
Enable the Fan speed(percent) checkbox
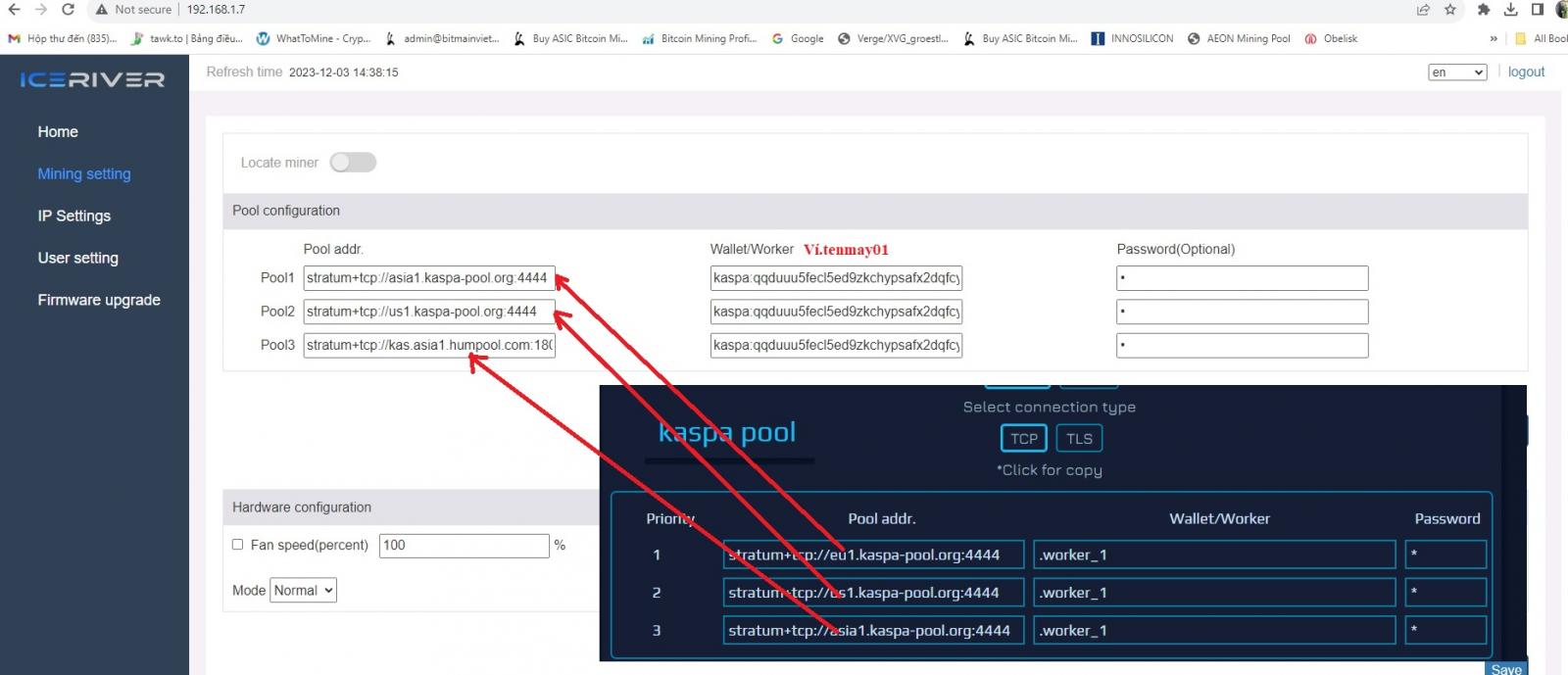(237, 545)
